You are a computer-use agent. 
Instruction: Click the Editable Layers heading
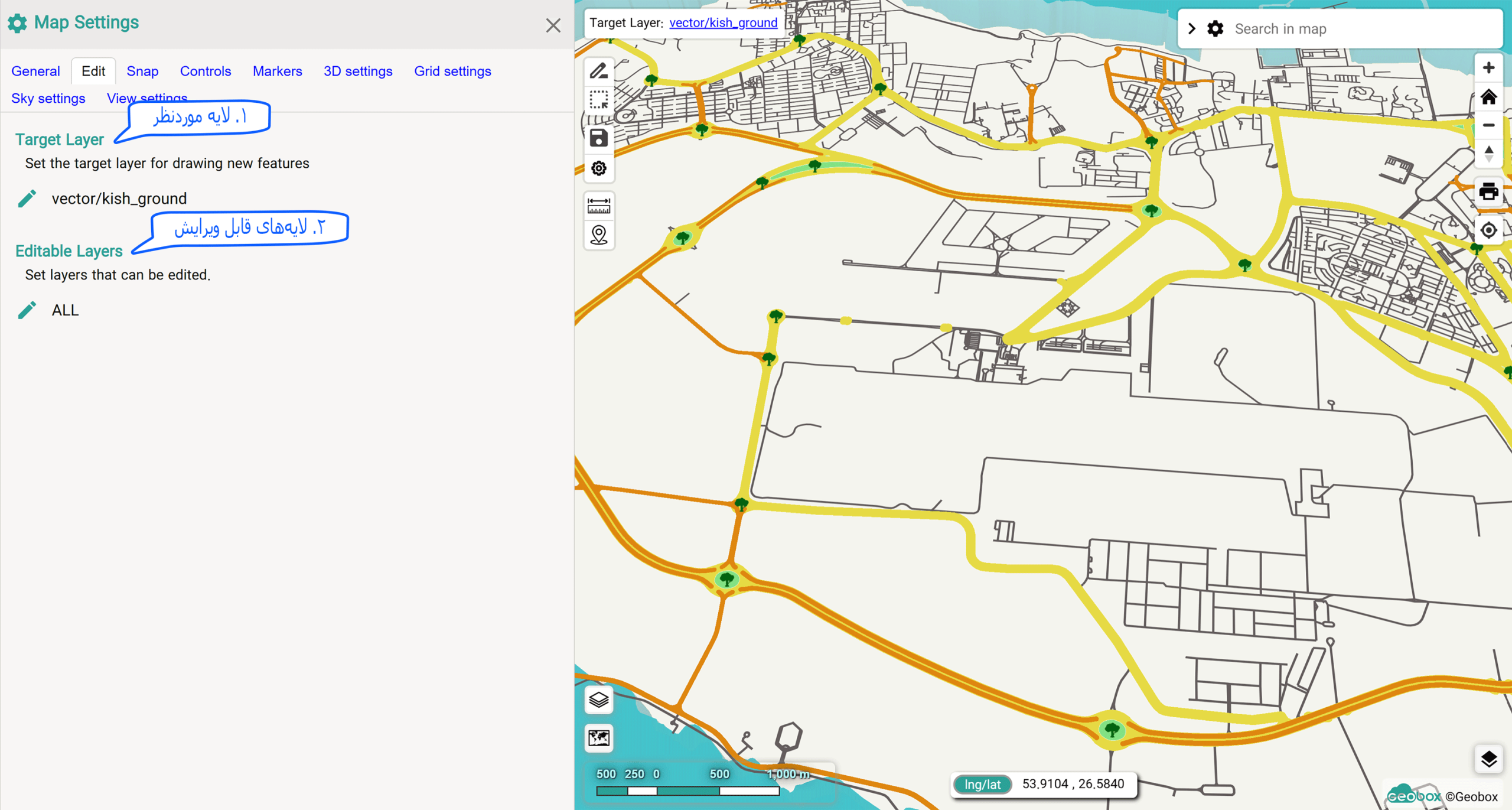click(x=69, y=251)
